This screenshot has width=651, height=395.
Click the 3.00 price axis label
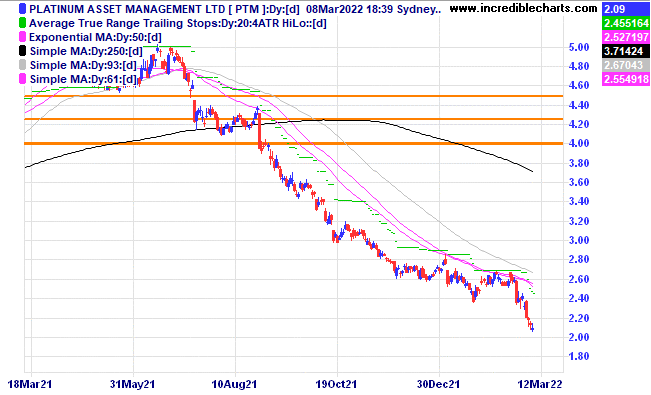click(579, 240)
